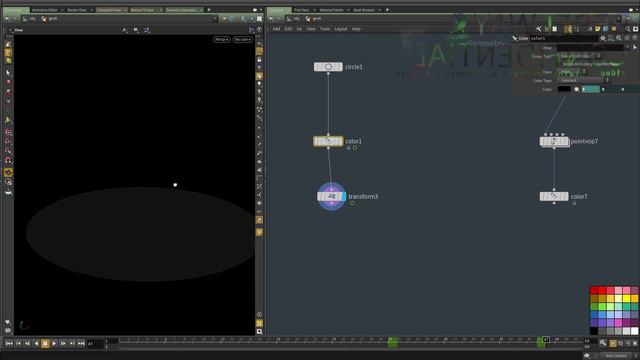
Task: Play animation backward
Action: tap(36, 344)
